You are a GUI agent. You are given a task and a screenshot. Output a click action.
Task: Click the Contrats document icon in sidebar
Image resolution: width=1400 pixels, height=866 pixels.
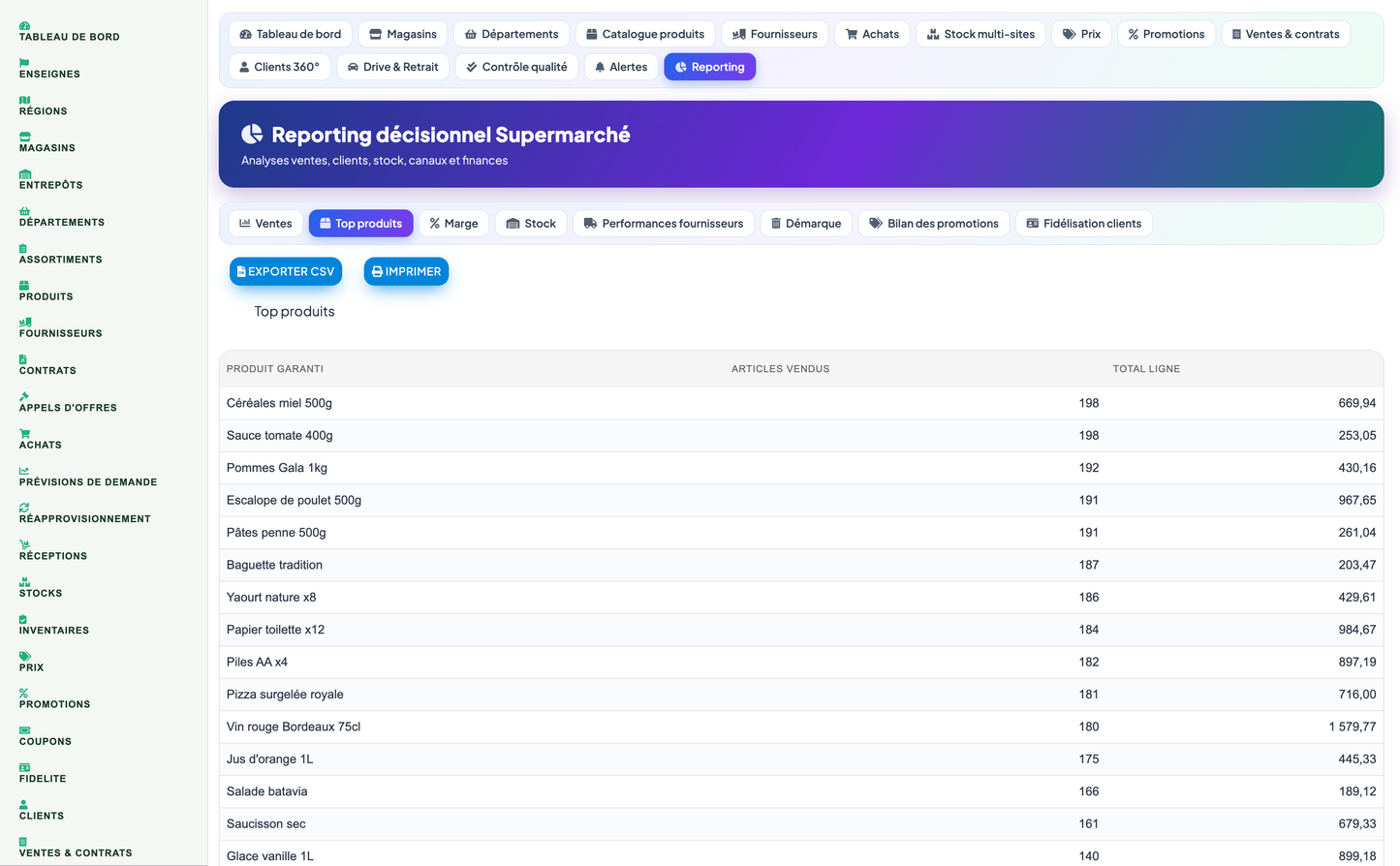(23, 359)
